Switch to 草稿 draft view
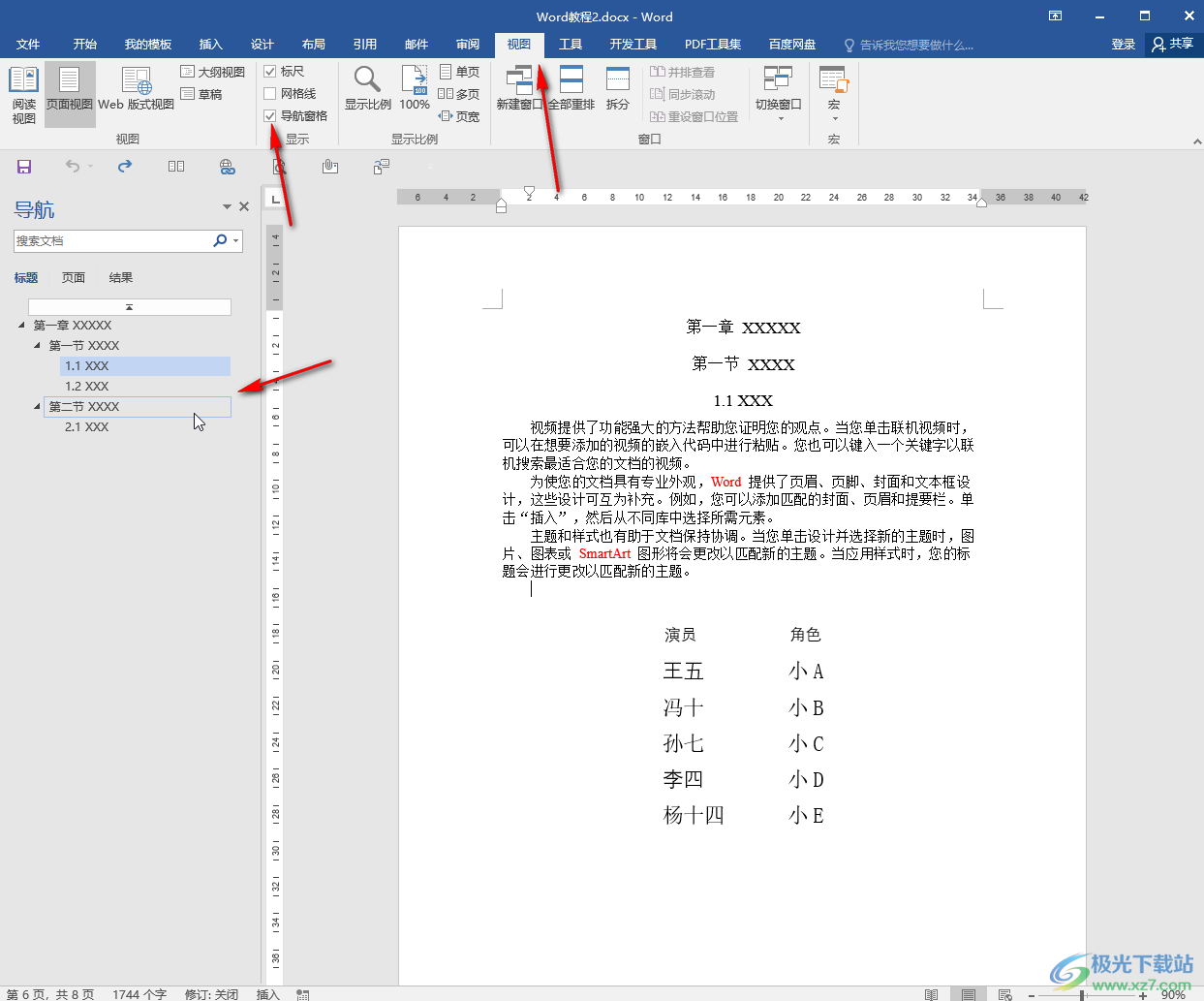This screenshot has height=1001, width=1204. click(x=201, y=94)
